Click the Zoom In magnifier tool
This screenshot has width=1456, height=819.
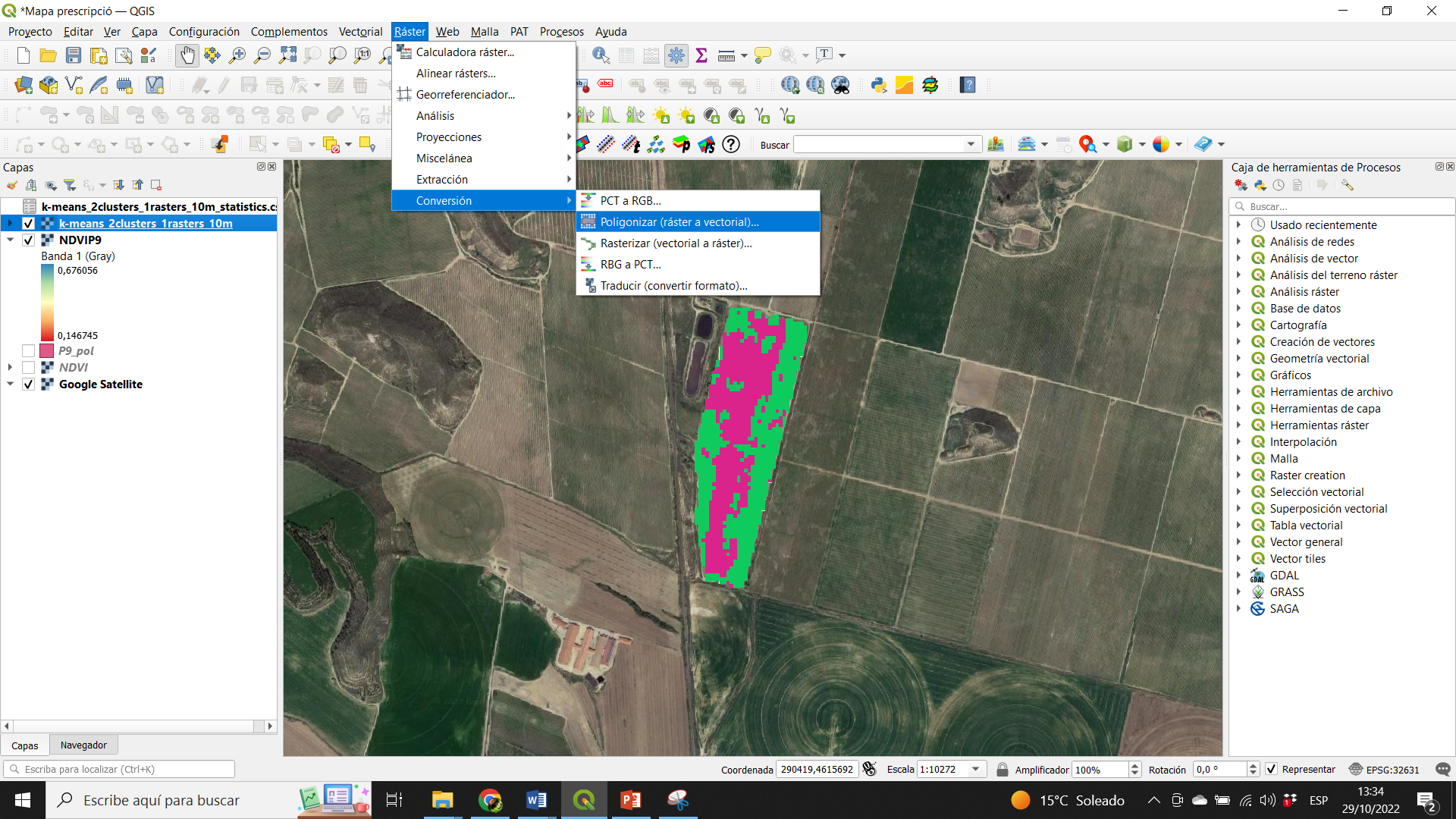[237, 55]
